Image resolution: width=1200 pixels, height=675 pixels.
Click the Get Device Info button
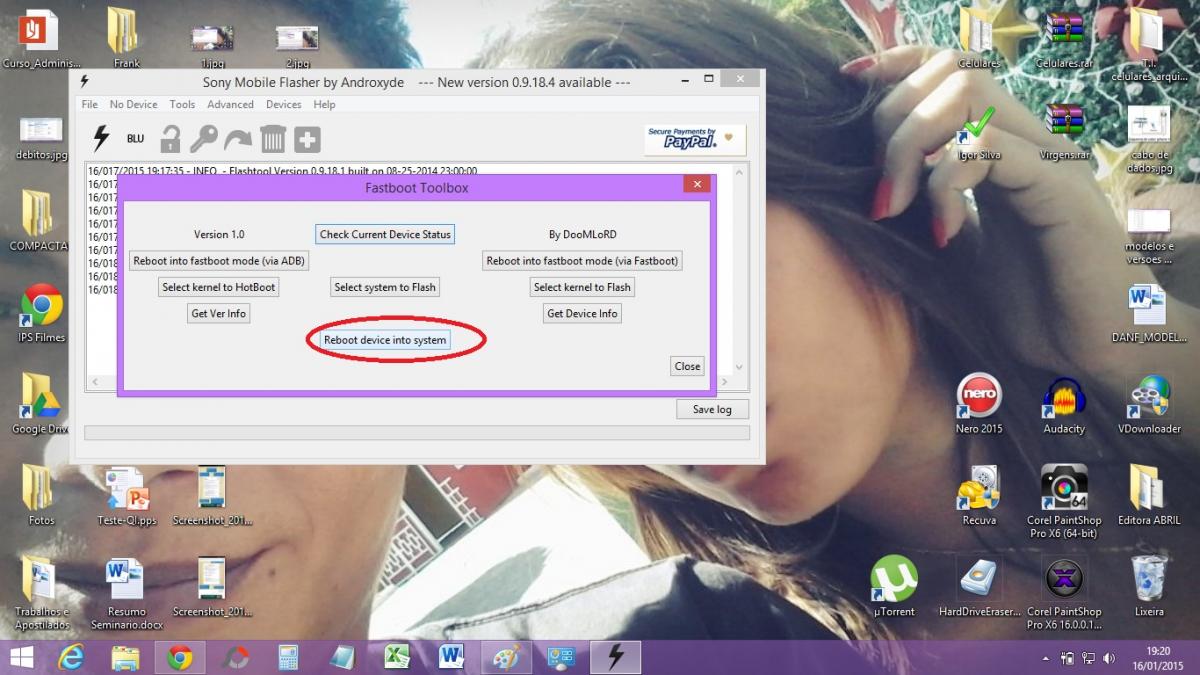[x=582, y=313]
